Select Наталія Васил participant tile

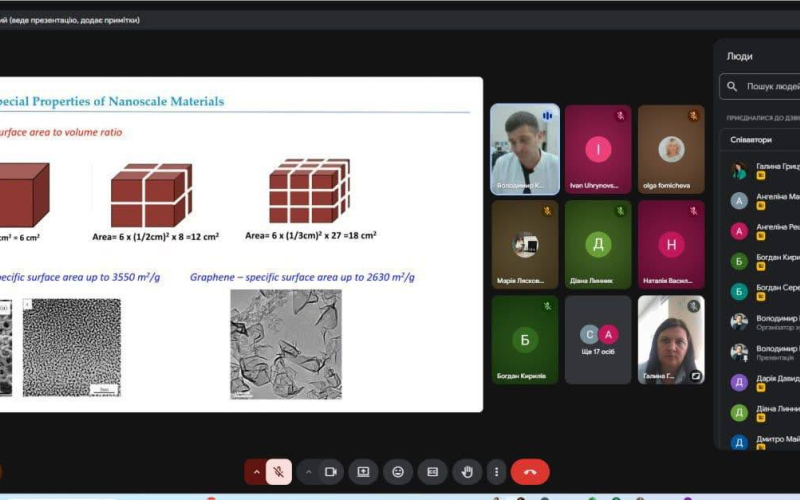click(671, 244)
